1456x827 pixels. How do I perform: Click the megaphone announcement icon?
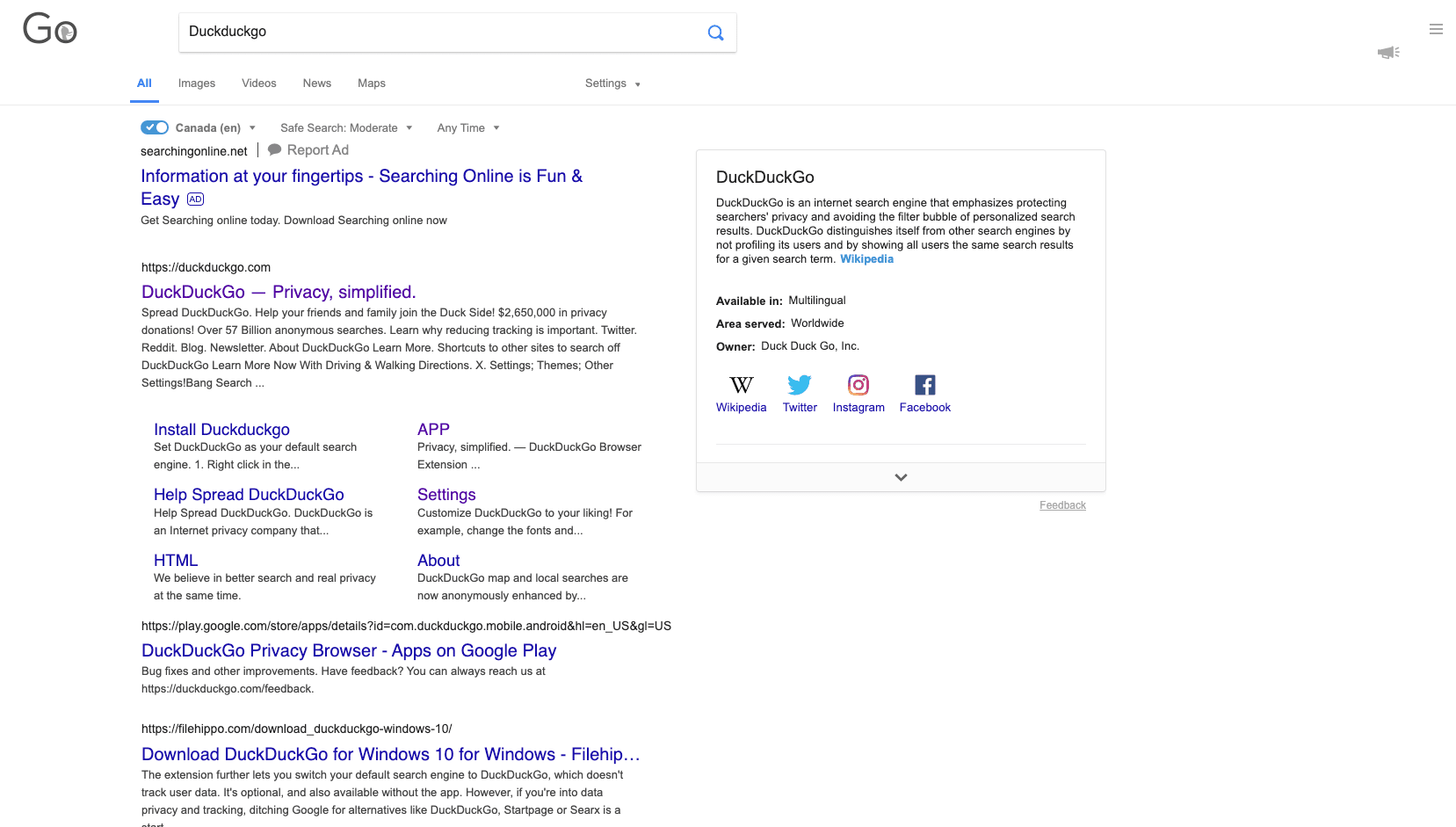pos(1388,53)
